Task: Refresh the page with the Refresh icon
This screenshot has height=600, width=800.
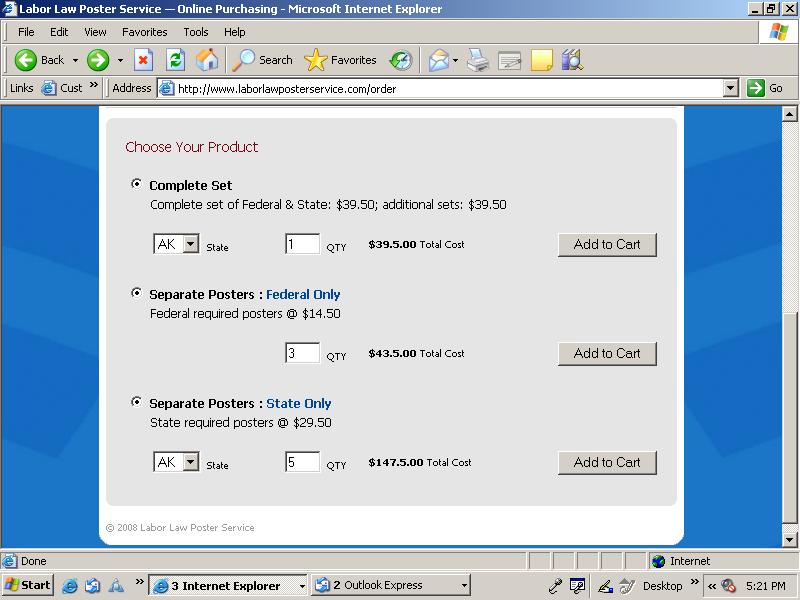Action: (x=175, y=60)
